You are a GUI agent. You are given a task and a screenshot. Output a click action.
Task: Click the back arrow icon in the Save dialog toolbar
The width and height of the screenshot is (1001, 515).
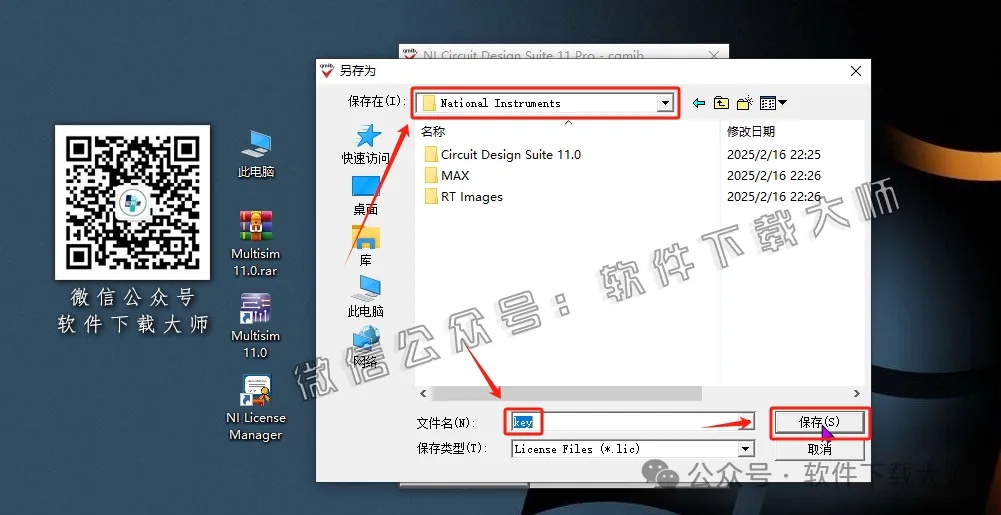699,103
